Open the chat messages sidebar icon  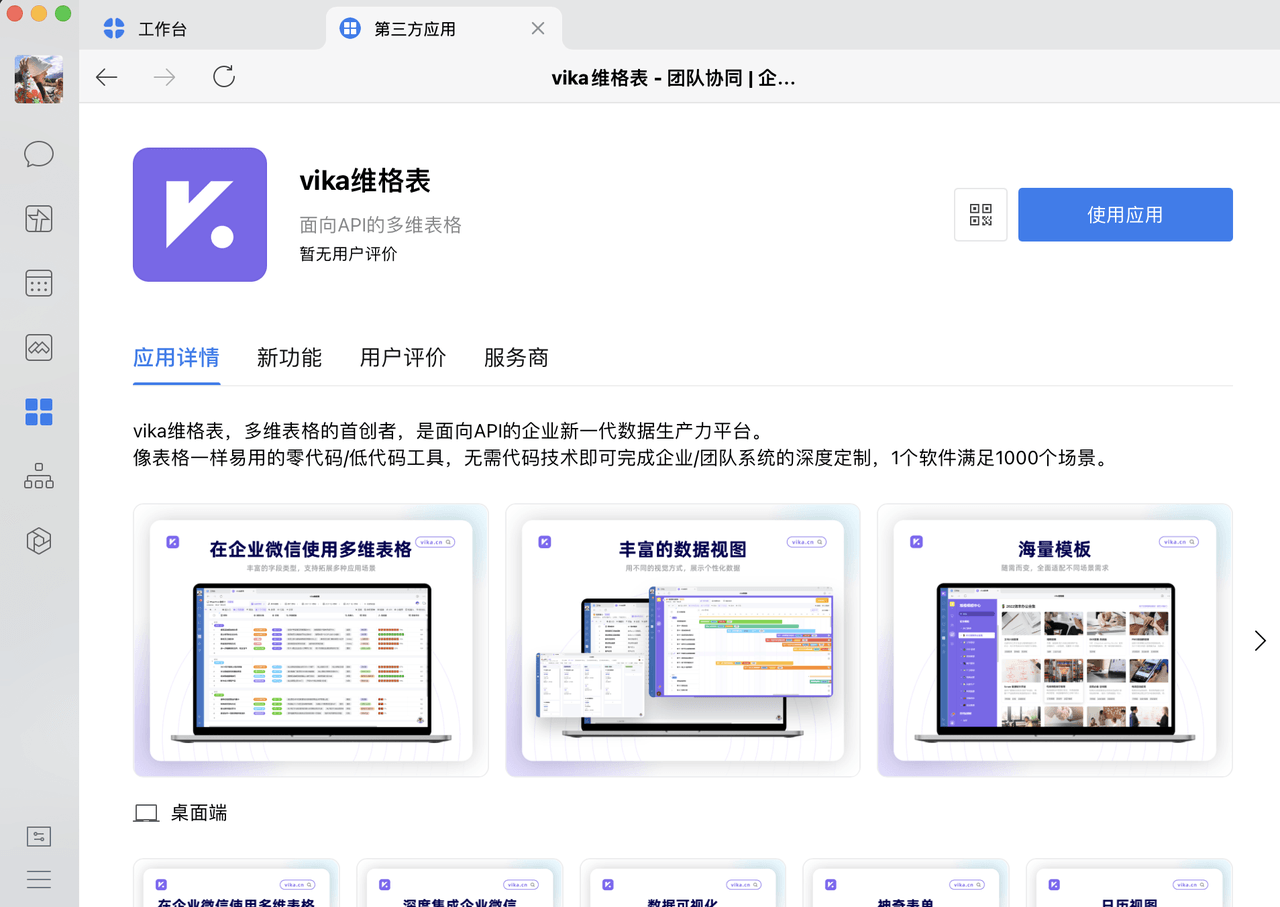pos(39,154)
